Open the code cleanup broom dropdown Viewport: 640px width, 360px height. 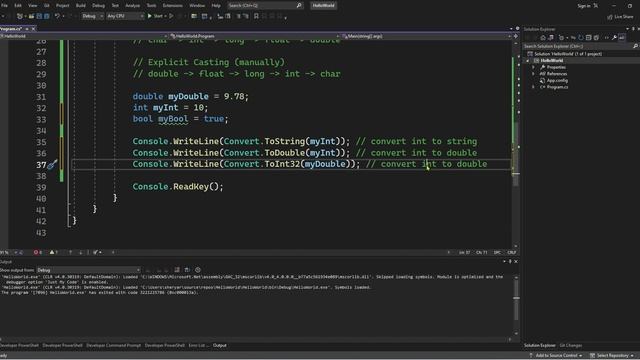[97, 253]
